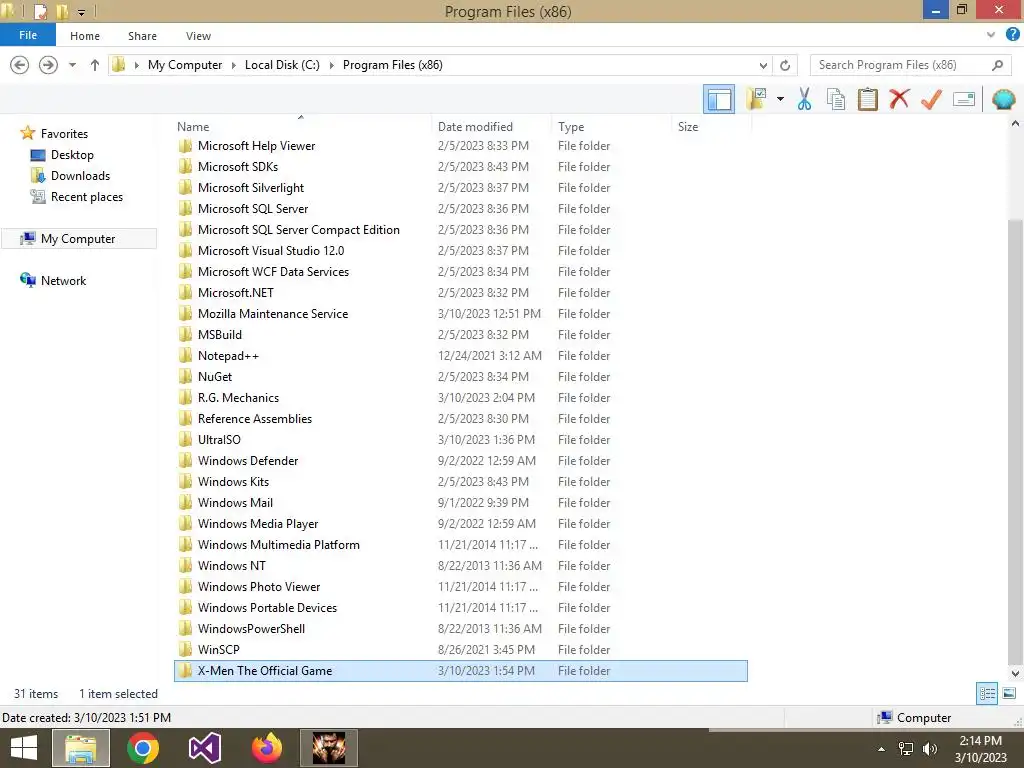
Task: Click the Rename label icon in toolbar
Action: pos(964,99)
